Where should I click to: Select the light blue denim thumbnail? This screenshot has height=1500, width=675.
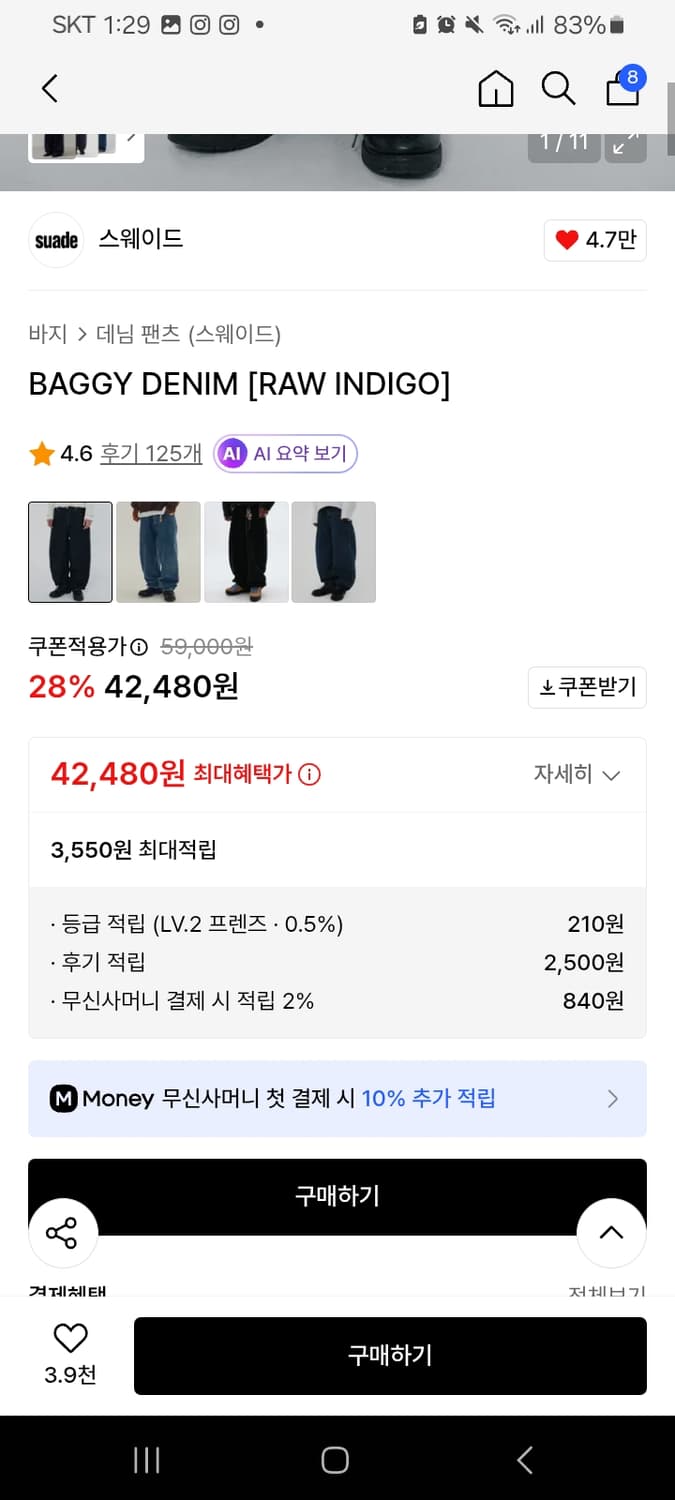pos(157,552)
